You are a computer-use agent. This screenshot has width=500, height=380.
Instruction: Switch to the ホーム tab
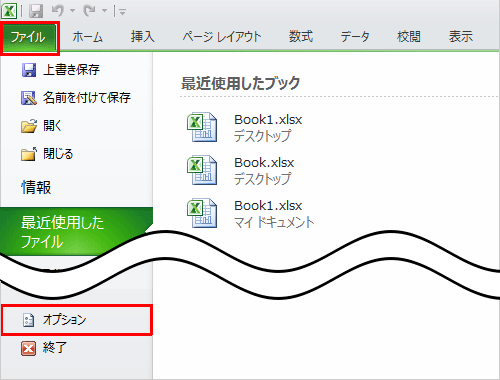click(x=87, y=36)
